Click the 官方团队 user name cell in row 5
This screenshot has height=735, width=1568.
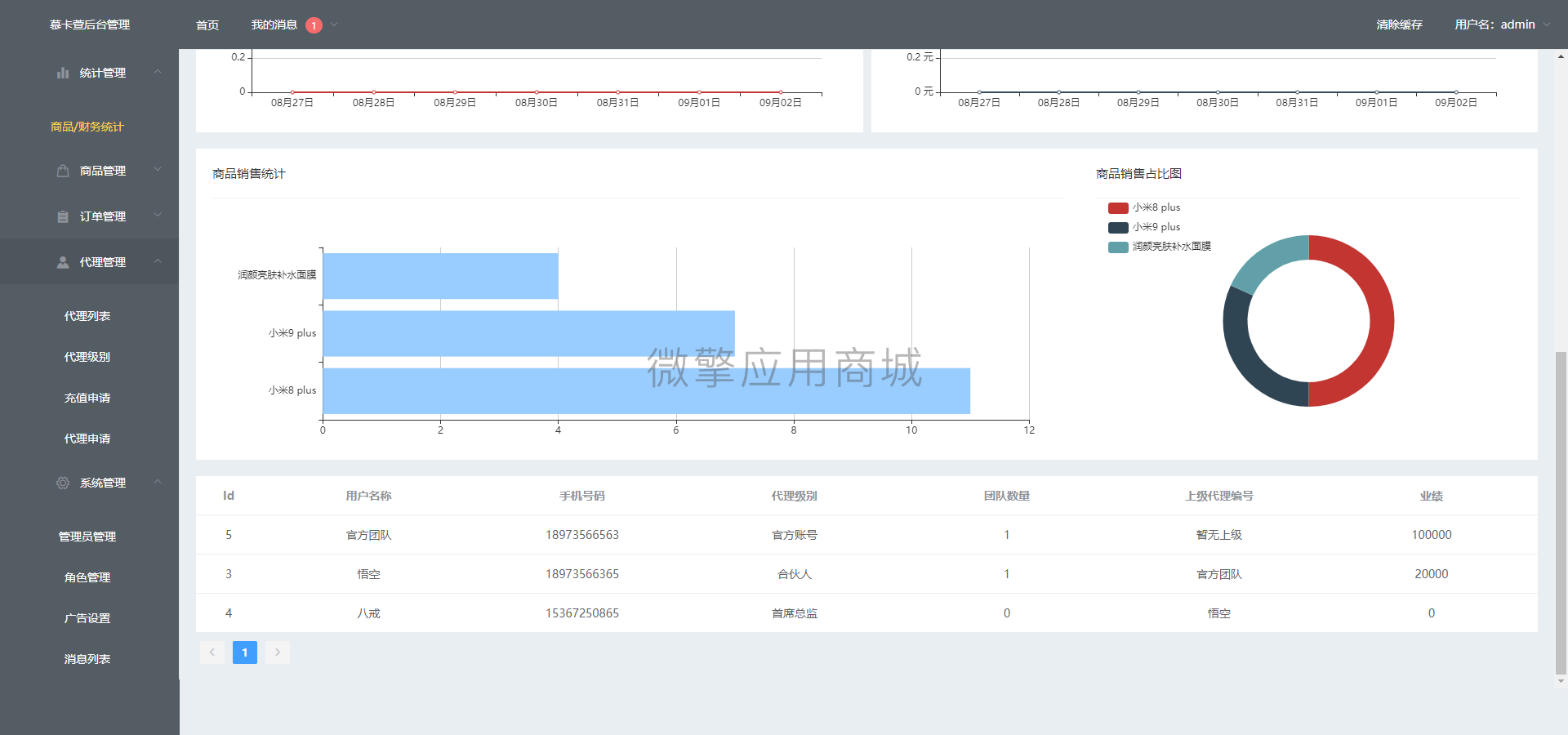pos(368,535)
